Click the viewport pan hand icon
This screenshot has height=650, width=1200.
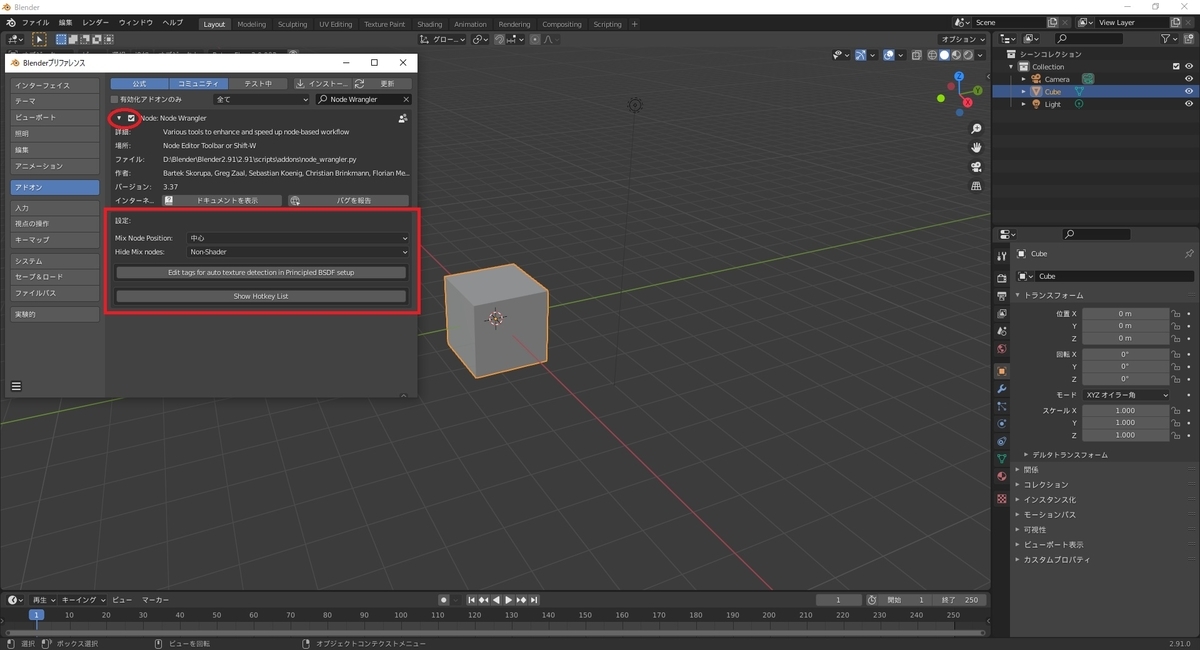pyautogui.click(x=976, y=147)
